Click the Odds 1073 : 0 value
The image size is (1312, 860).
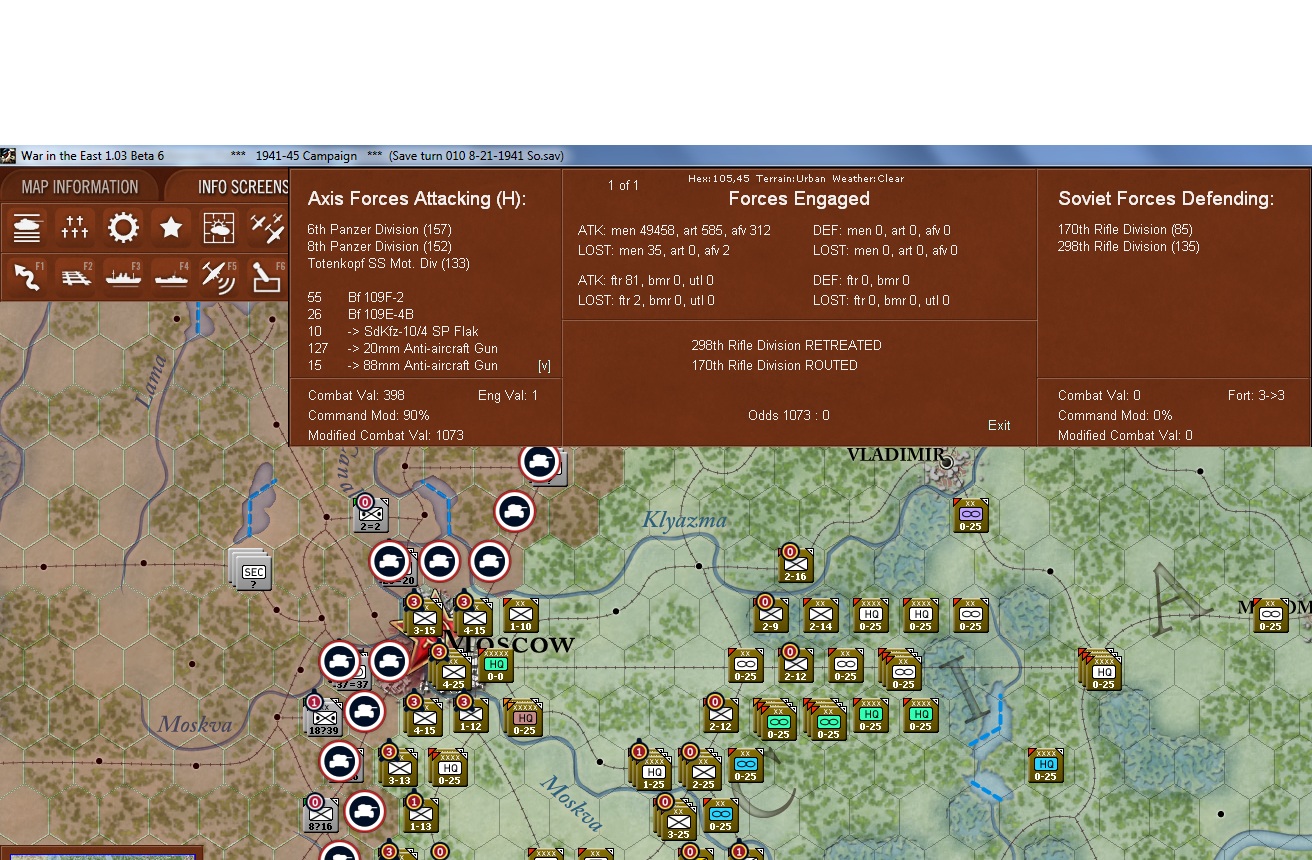(x=789, y=416)
